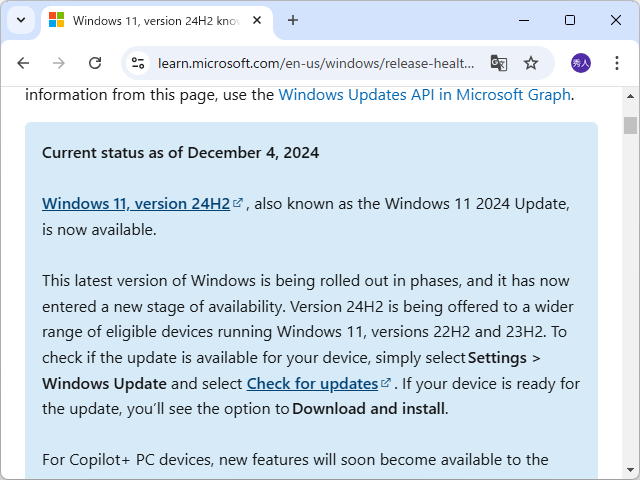Open the tab search dropdown chevron
This screenshot has height=480, width=640.
click(x=21, y=20)
